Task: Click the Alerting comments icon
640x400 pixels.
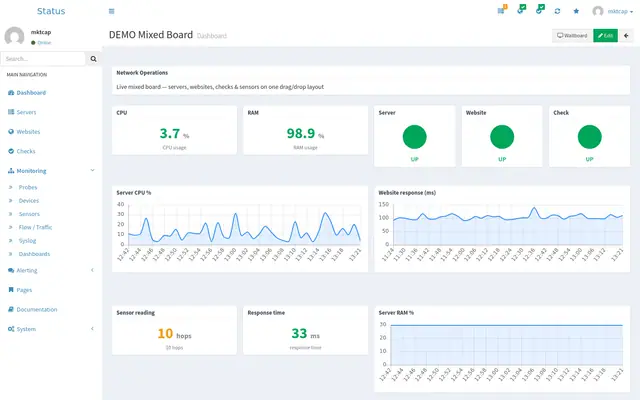Action: [x=11, y=271]
